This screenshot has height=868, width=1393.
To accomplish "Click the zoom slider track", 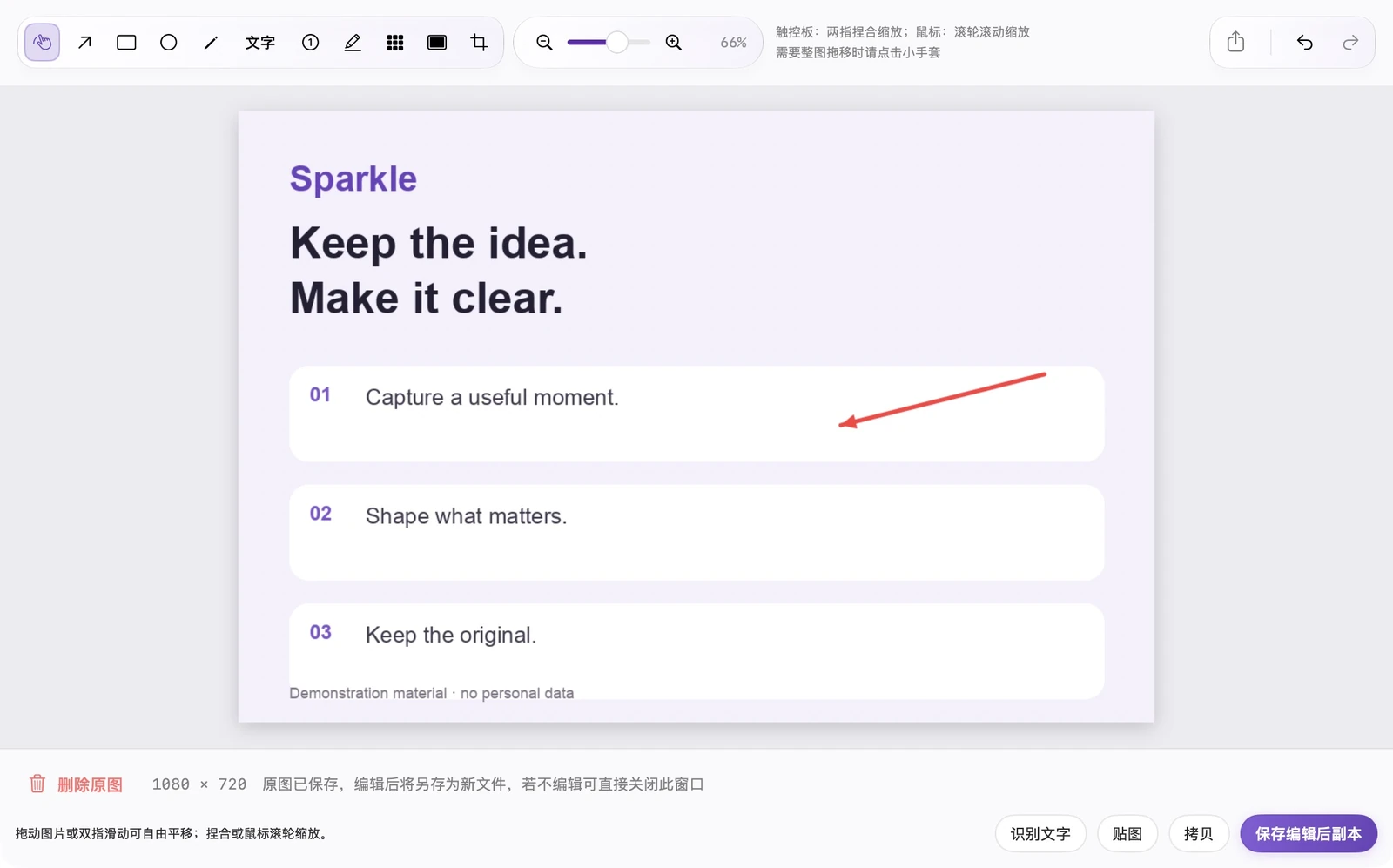I will pos(609,43).
